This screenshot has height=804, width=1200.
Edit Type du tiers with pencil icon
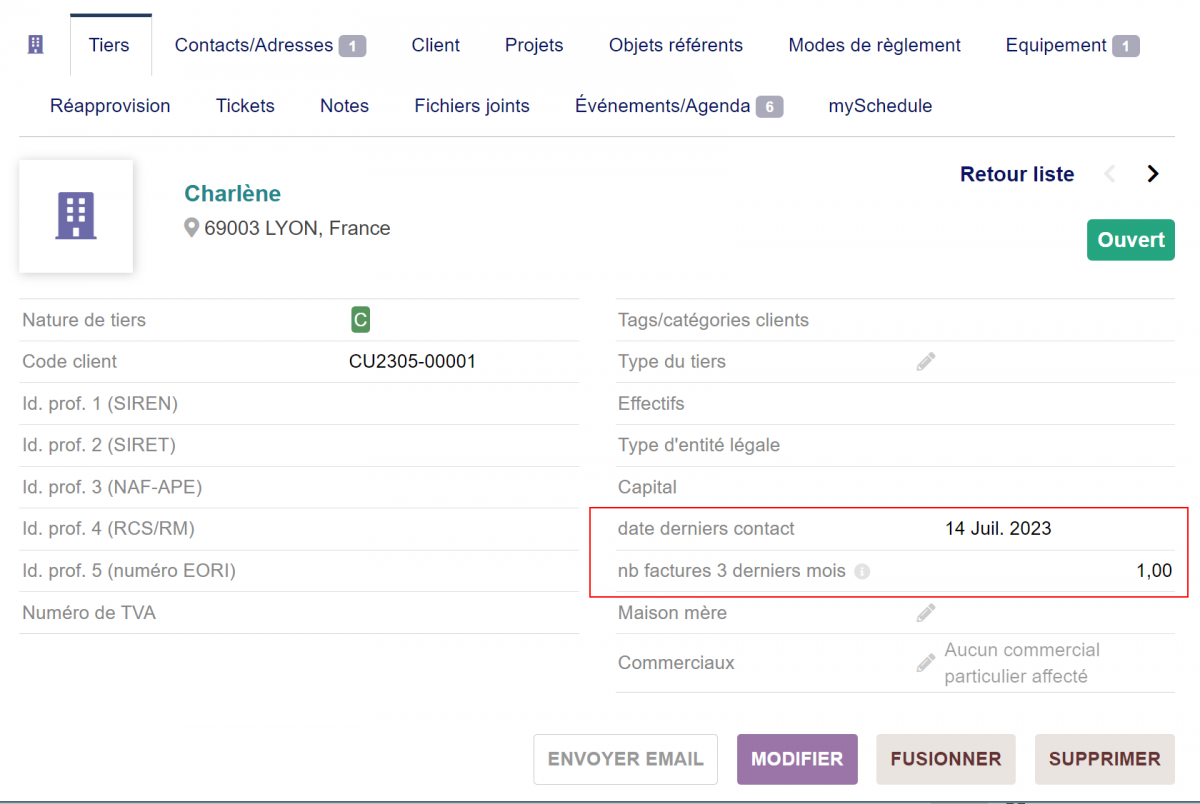click(x=926, y=362)
